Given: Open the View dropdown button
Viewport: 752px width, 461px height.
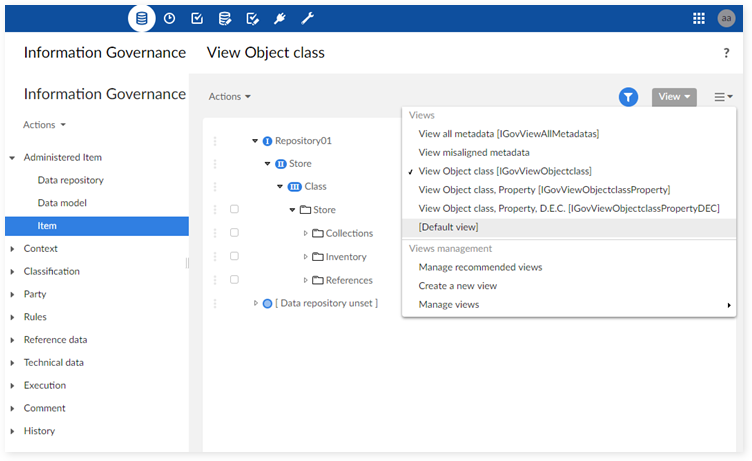Looking at the screenshot, I should point(674,97).
